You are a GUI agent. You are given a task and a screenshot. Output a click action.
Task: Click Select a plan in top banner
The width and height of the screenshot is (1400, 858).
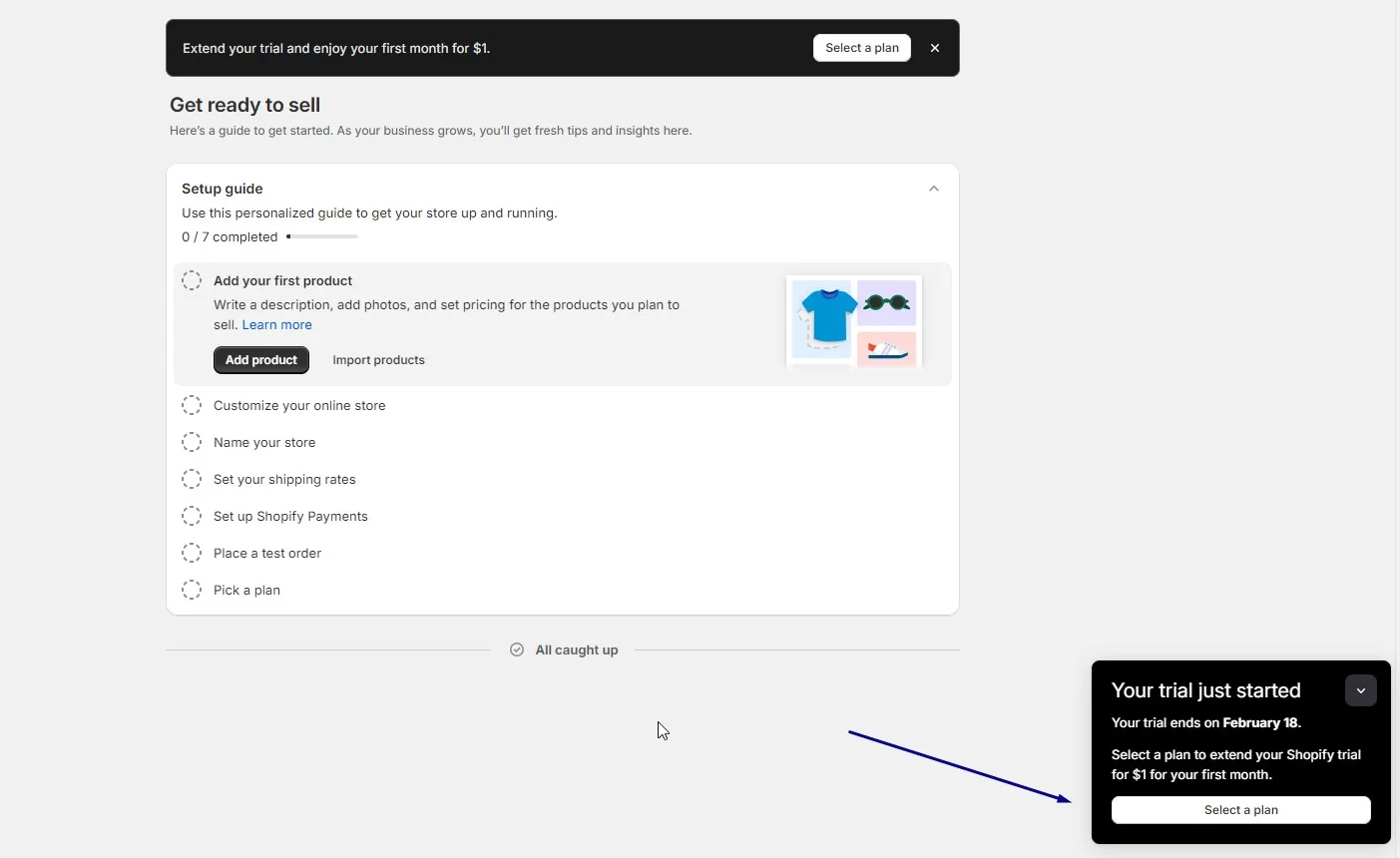861,48
